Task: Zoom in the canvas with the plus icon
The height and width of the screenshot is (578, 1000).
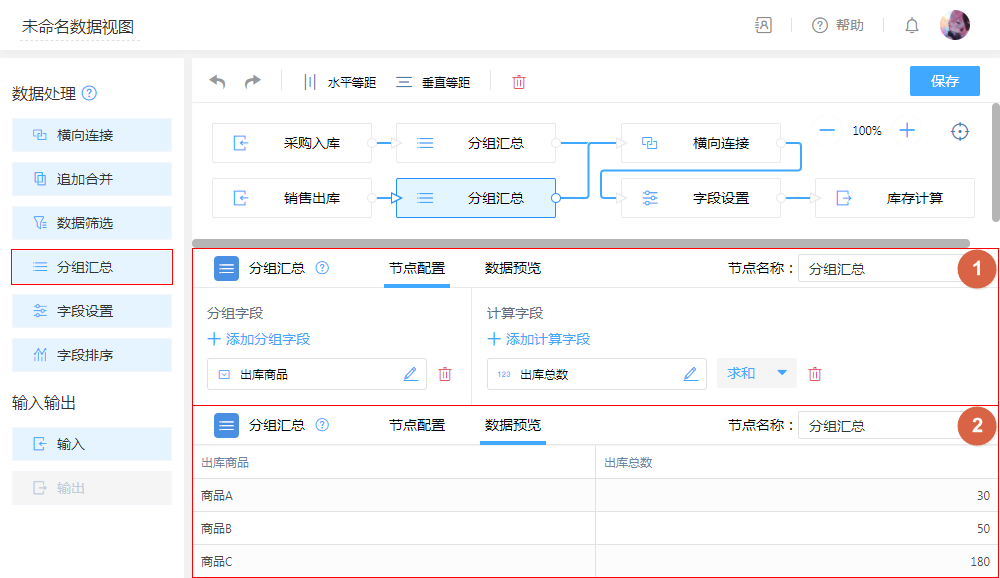Action: [907, 130]
